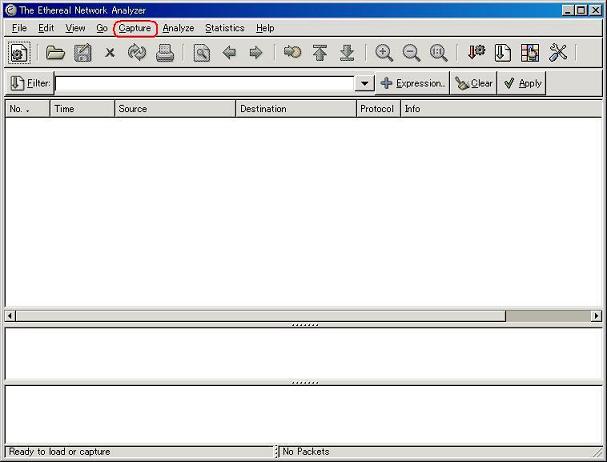Image resolution: width=607 pixels, height=462 pixels.
Task: Sort packets by Time column header
Action: [82, 109]
